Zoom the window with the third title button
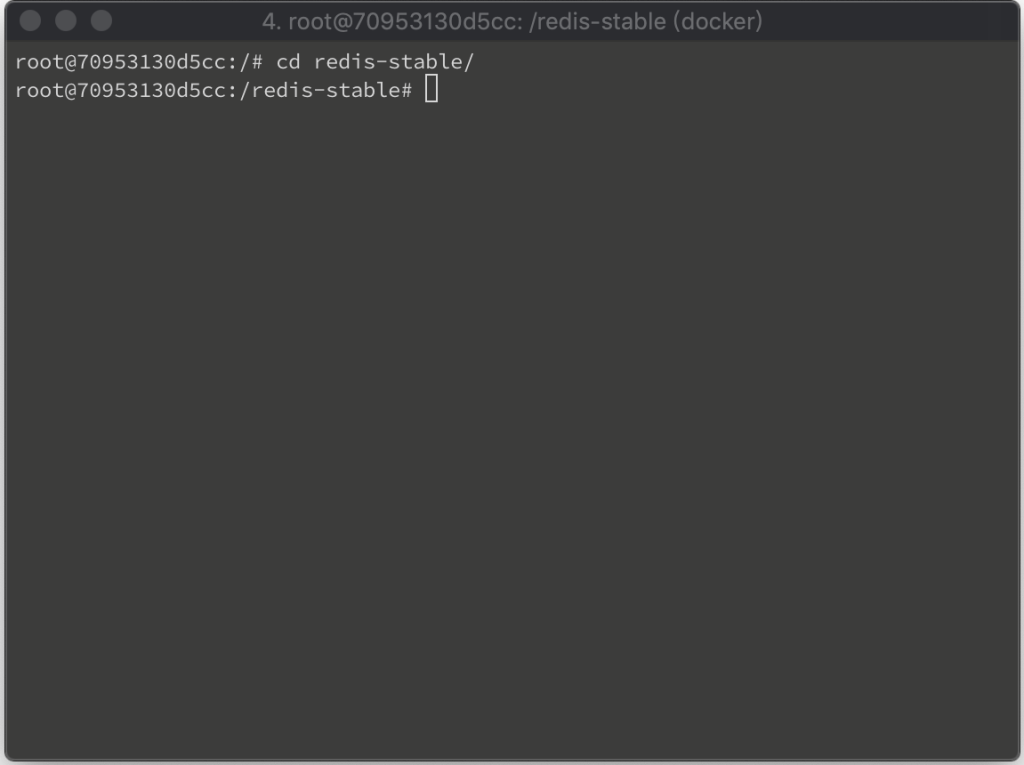This screenshot has width=1024, height=765. click(101, 21)
